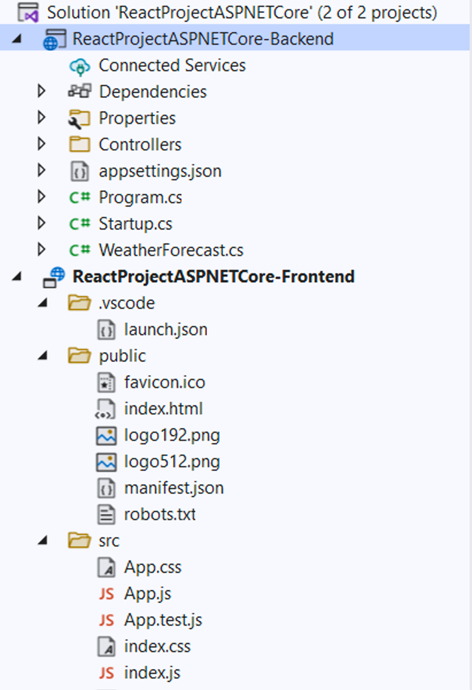Screen dimensions: 472x690
Task: Collapse the public folder
Action: (43, 356)
